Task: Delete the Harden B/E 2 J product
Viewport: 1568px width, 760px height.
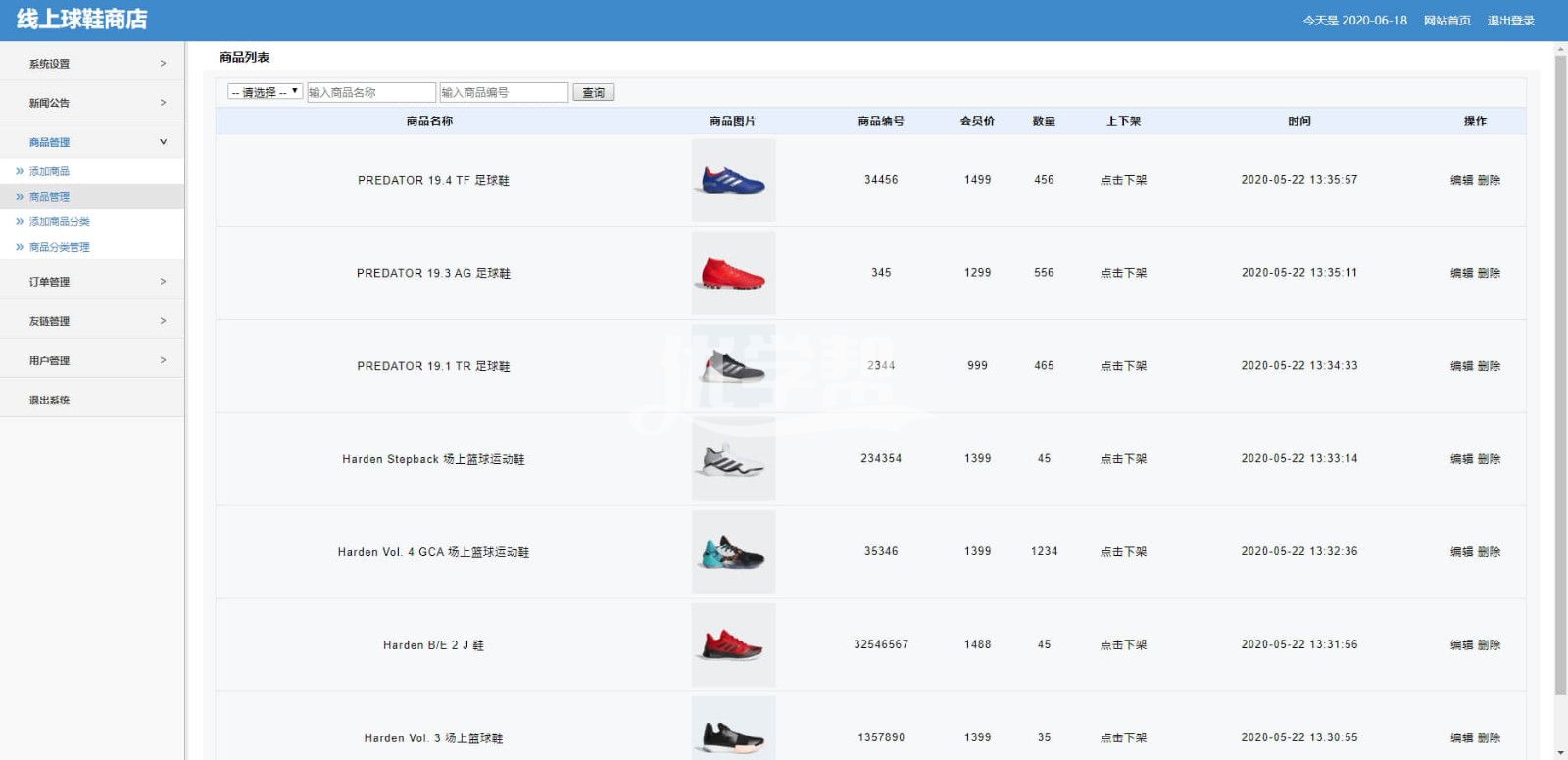Action: 1489,645
